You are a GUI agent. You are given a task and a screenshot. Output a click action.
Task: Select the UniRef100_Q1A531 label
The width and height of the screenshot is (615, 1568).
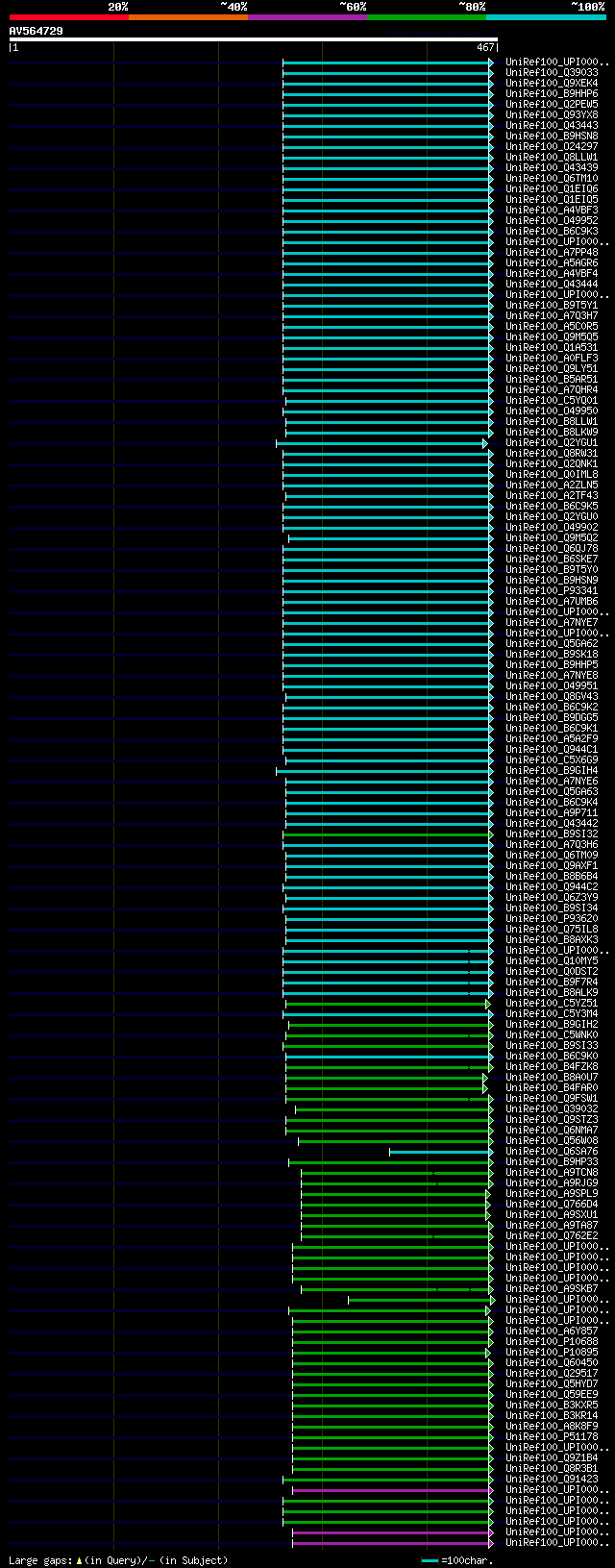(x=552, y=347)
